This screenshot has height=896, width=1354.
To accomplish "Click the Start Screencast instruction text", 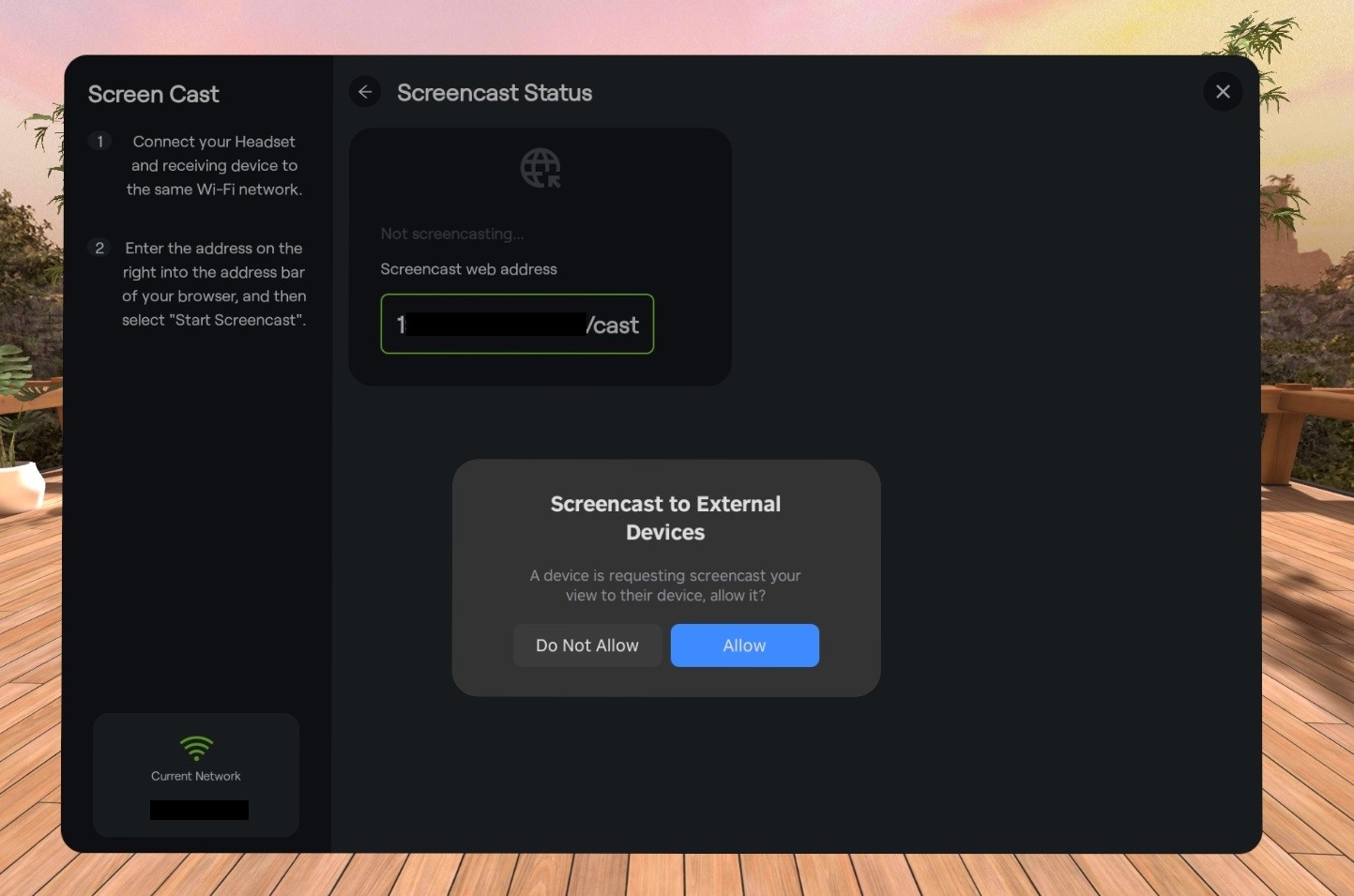I will (x=214, y=319).
